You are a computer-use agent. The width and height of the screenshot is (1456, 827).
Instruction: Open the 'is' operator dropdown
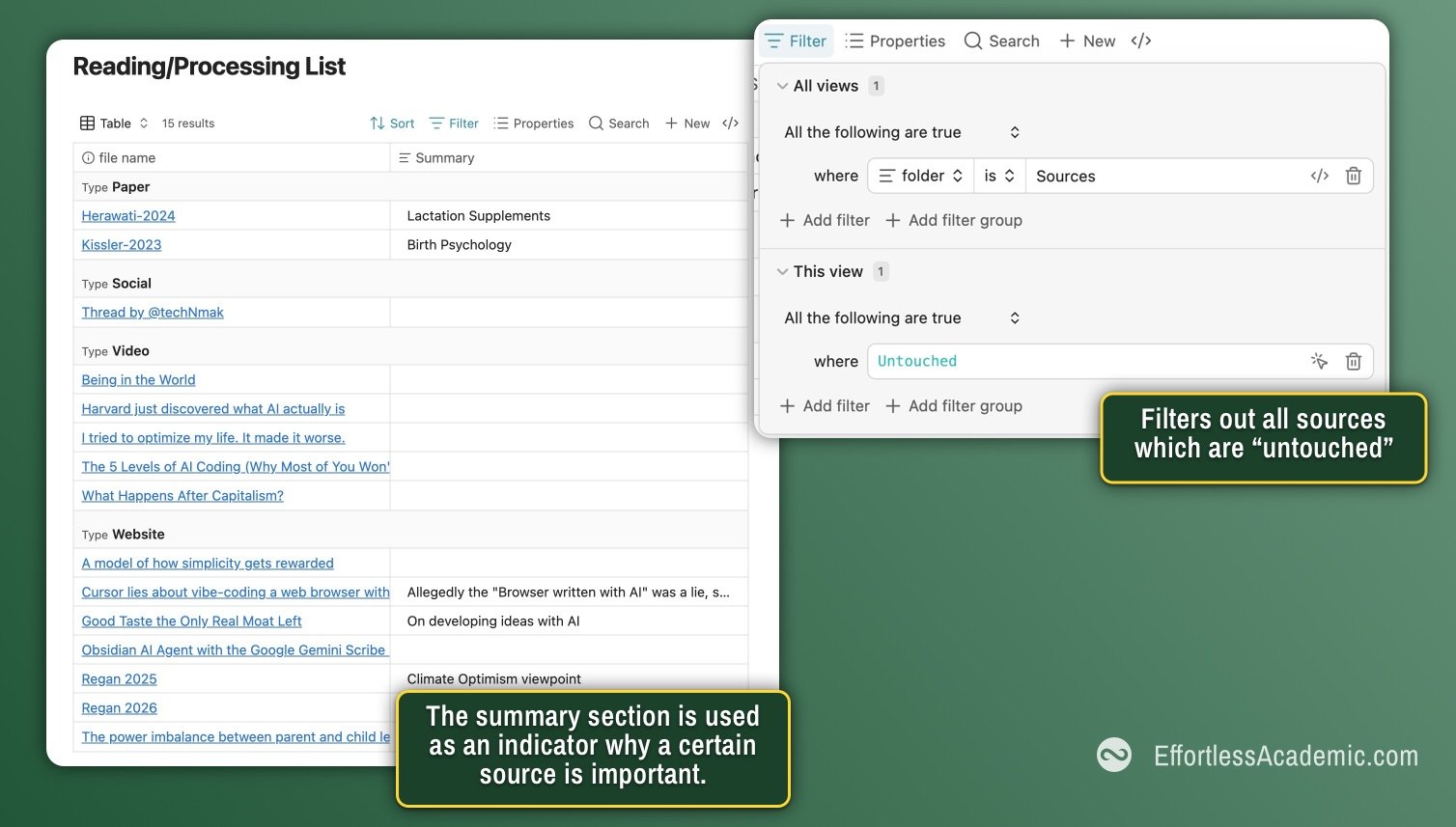[999, 176]
